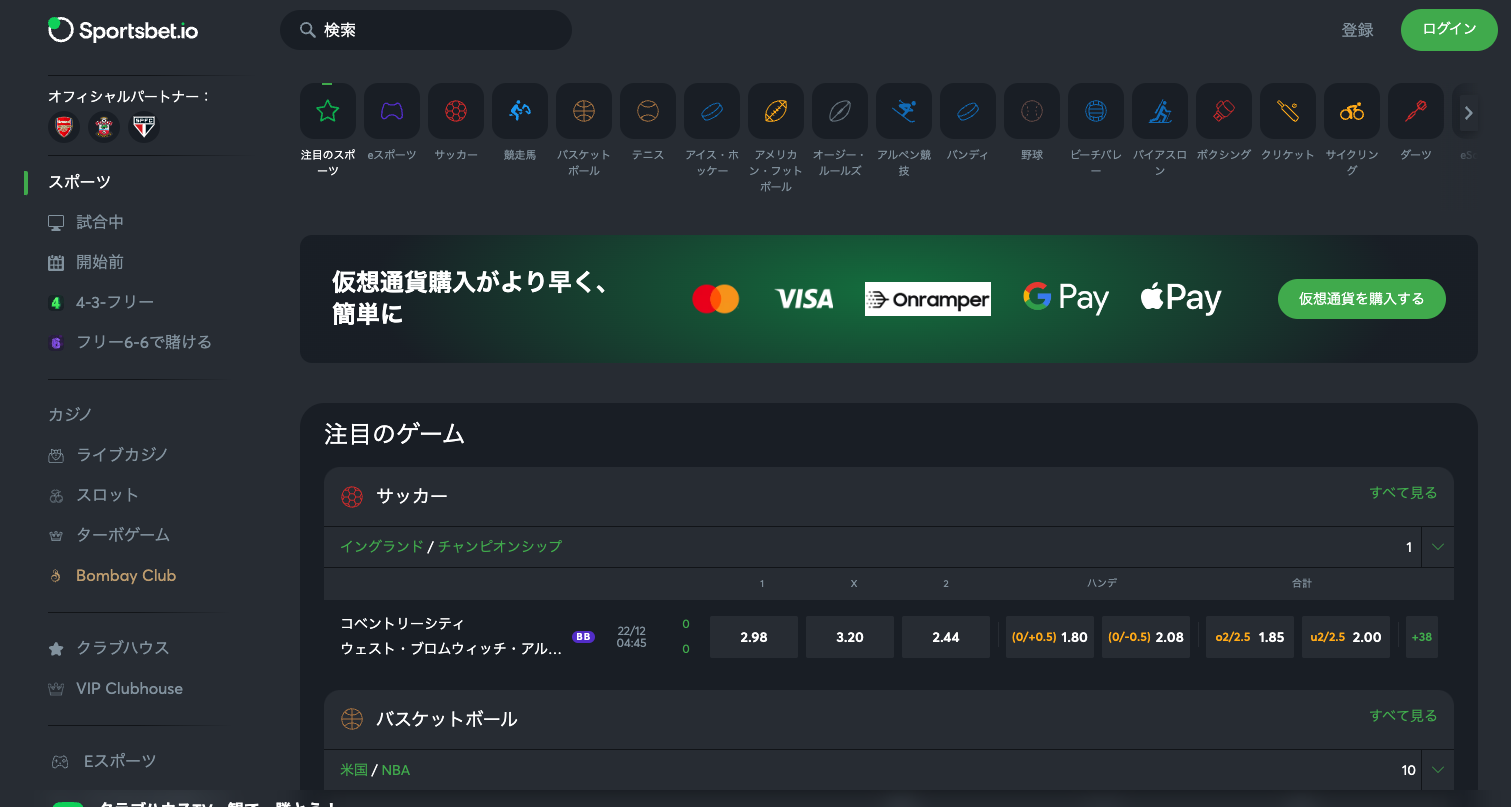Screen dimensions: 1511x807
Task: Click the Arsenal partner badge
Action: click(x=64, y=127)
